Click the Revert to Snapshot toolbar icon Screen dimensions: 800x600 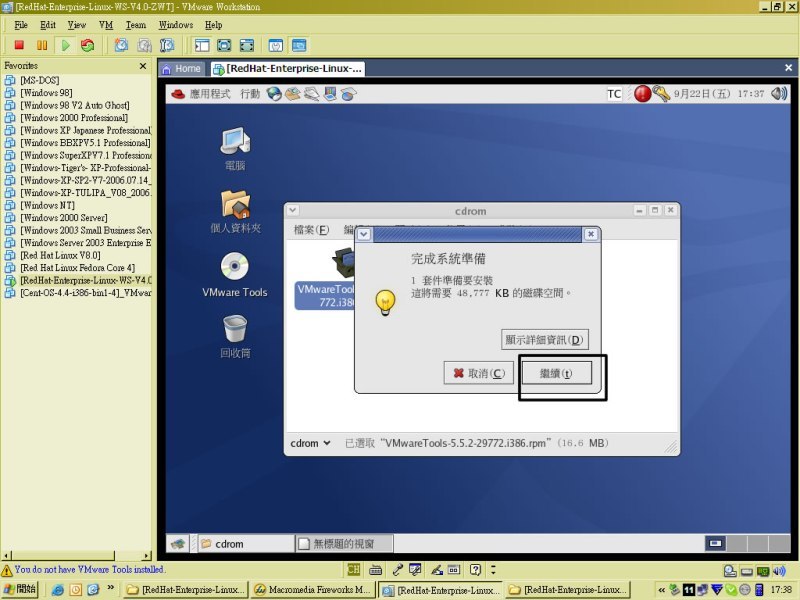144,45
